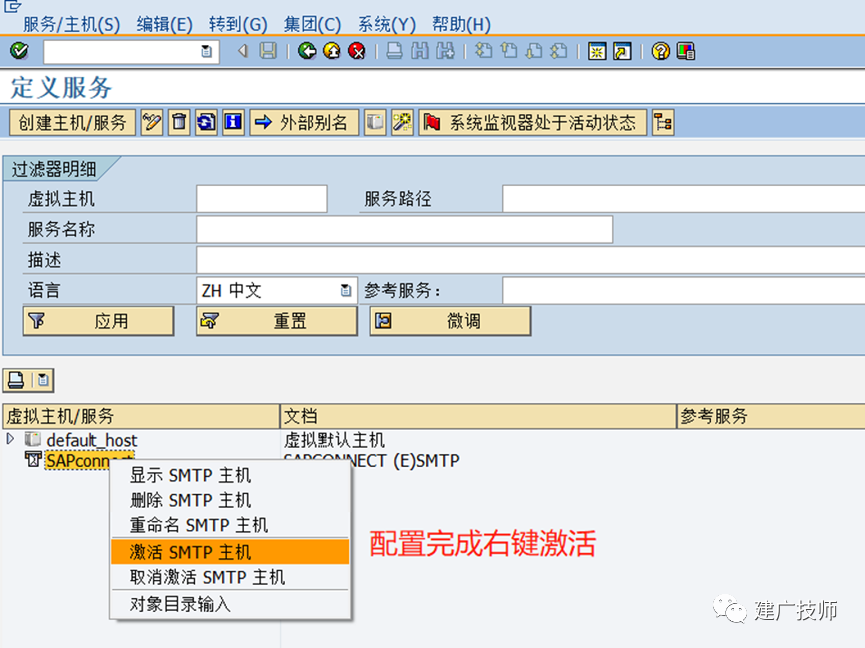Click the 虚拟主机/服务 column header

141,416
